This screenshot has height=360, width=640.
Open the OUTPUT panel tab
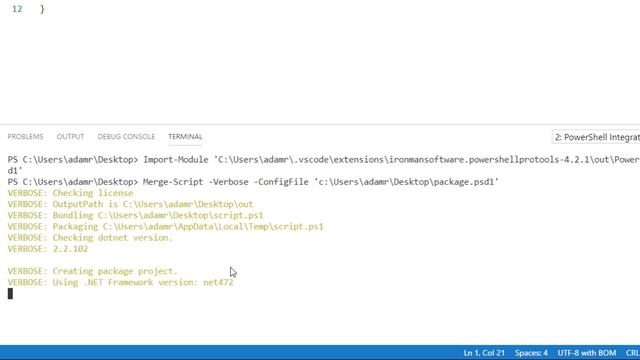70,137
